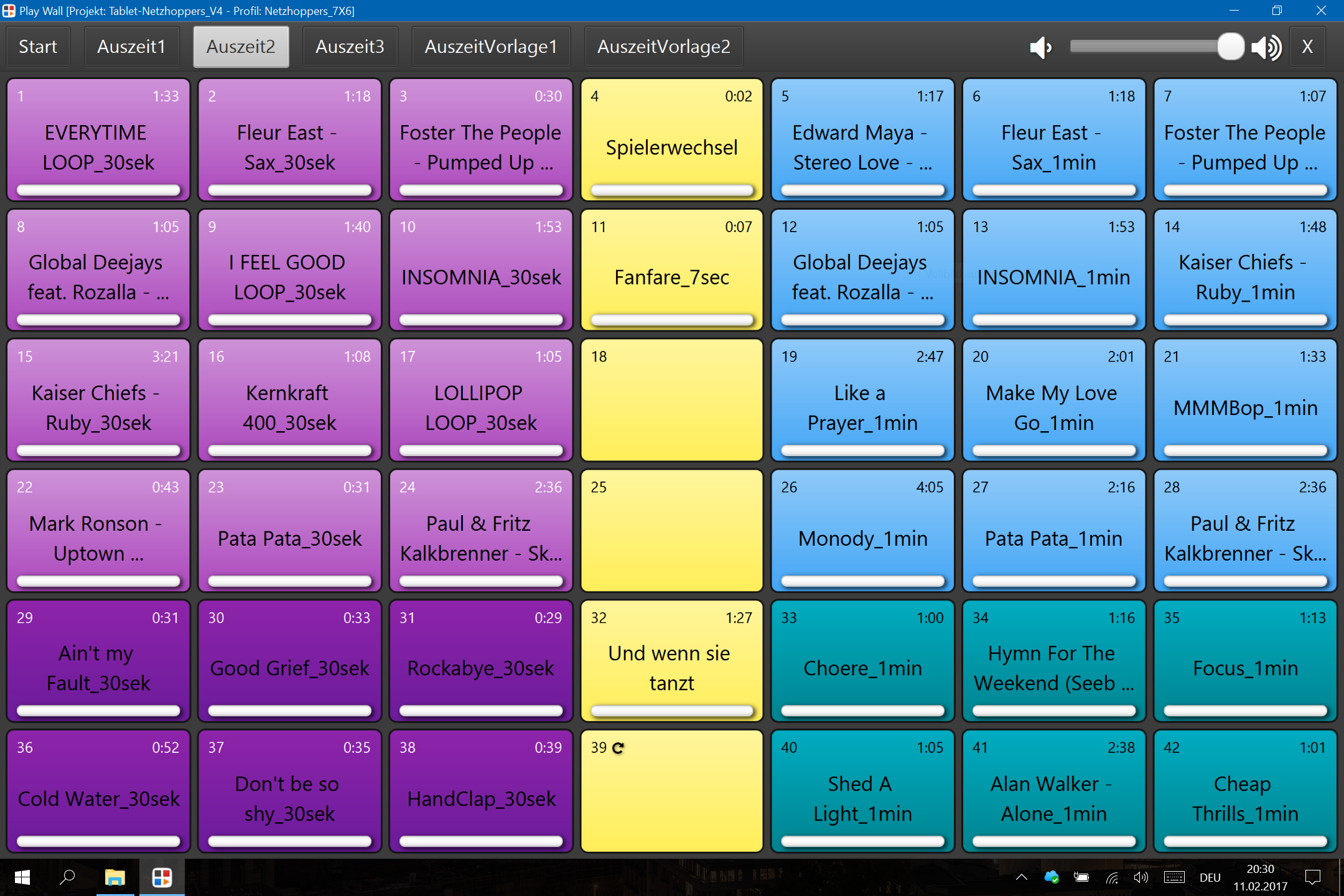Play pad 9 I FEEL GOOD LOOP_30sek
Viewport: 1344px width, 896px height.
click(289, 270)
